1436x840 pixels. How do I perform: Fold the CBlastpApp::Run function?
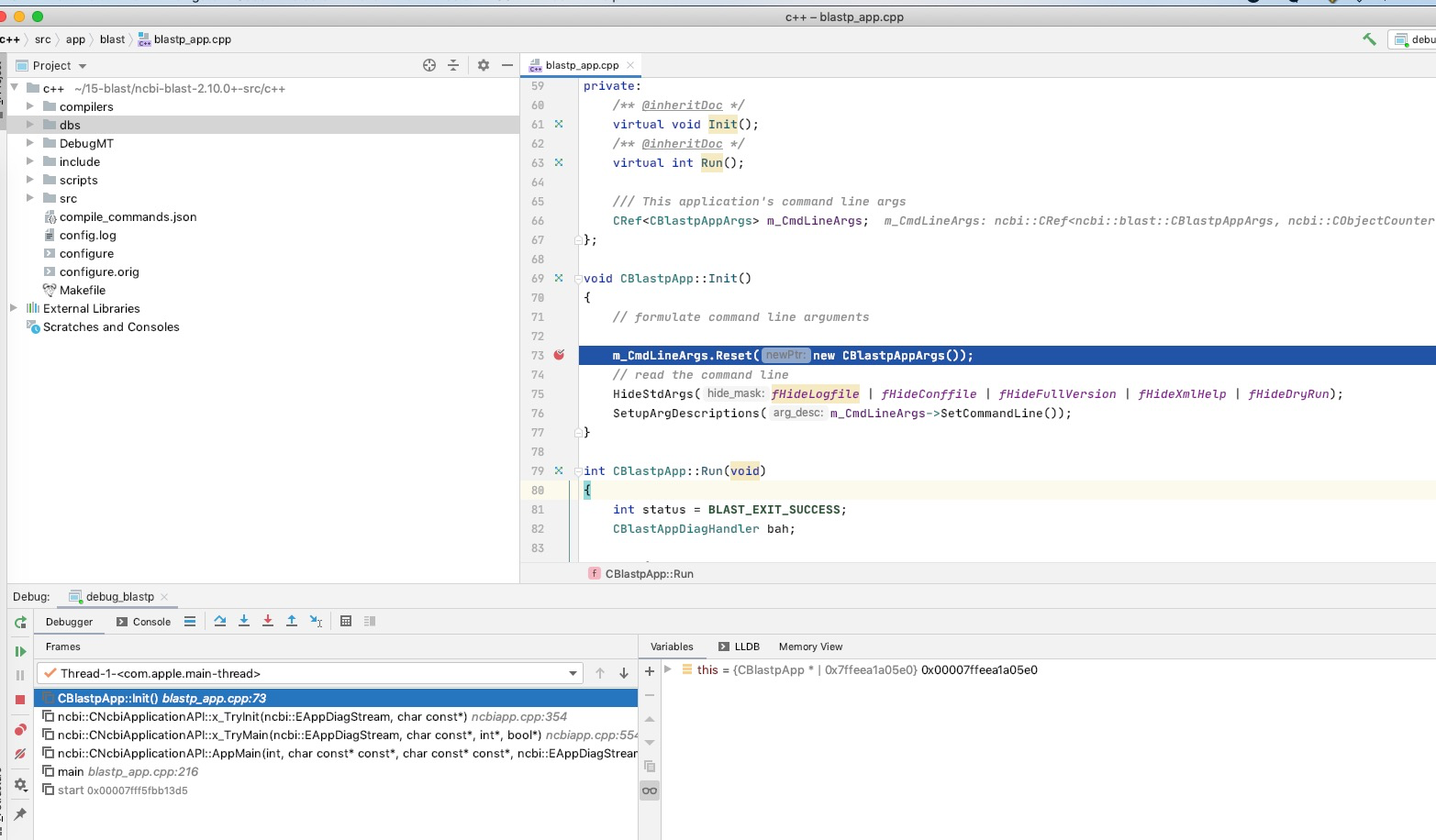pos(578,471)
